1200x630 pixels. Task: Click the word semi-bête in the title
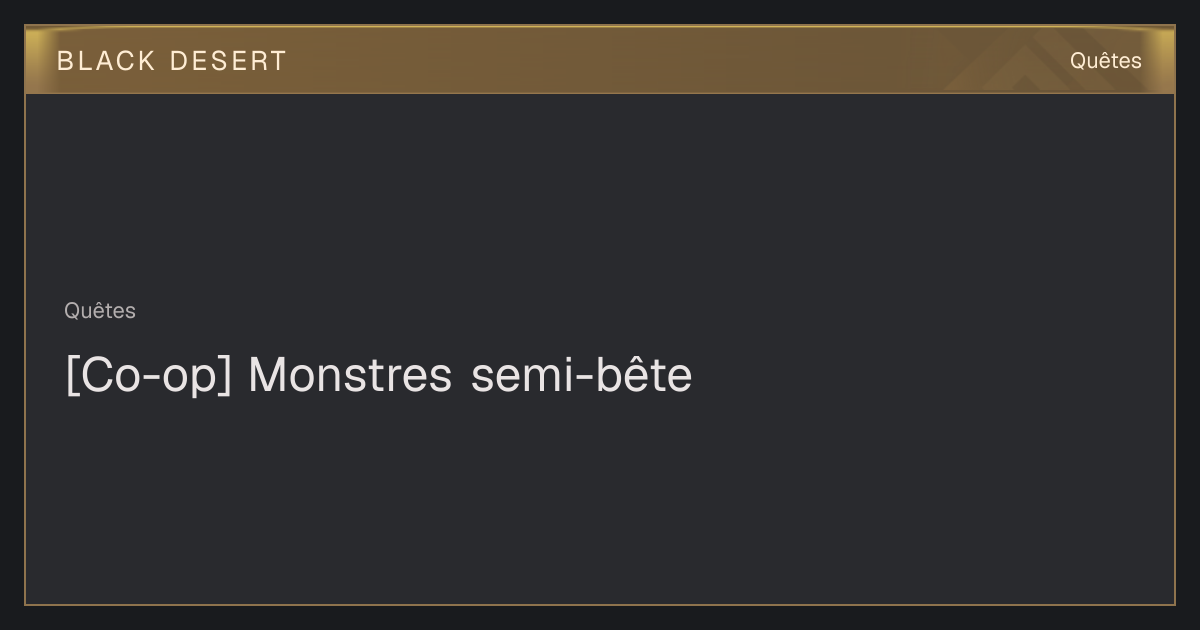pos(581,376)
